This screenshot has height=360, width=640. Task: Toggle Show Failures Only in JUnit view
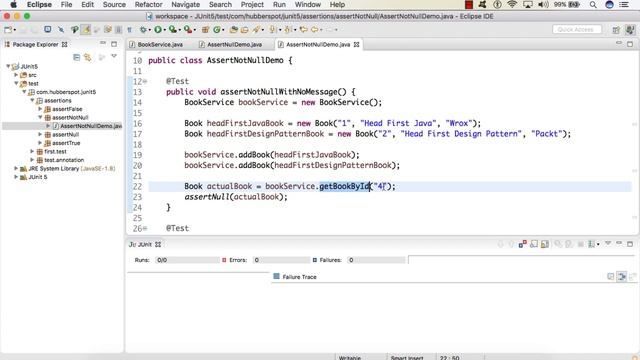(x=522, y=244)
